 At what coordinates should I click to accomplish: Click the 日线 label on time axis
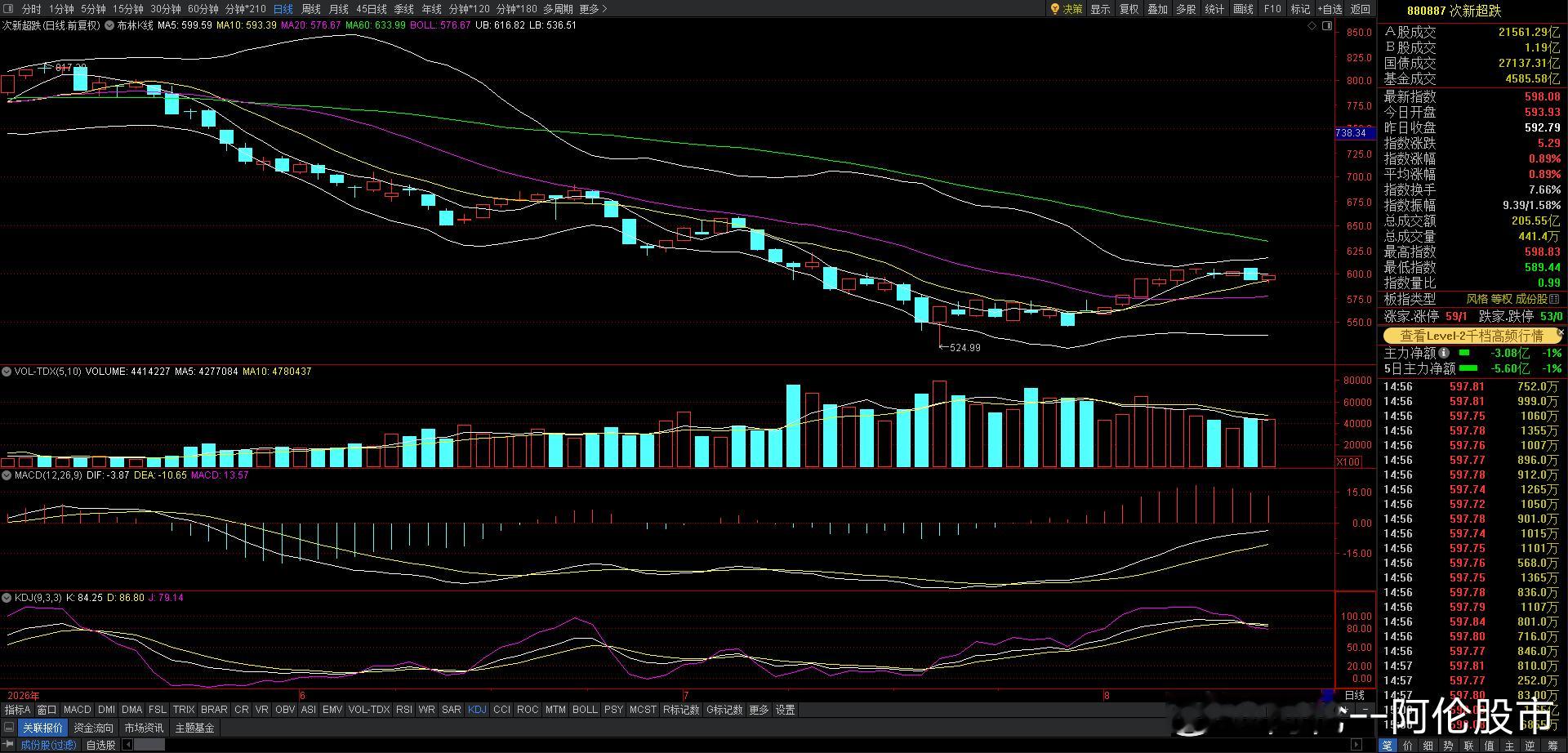point(1355,695)
